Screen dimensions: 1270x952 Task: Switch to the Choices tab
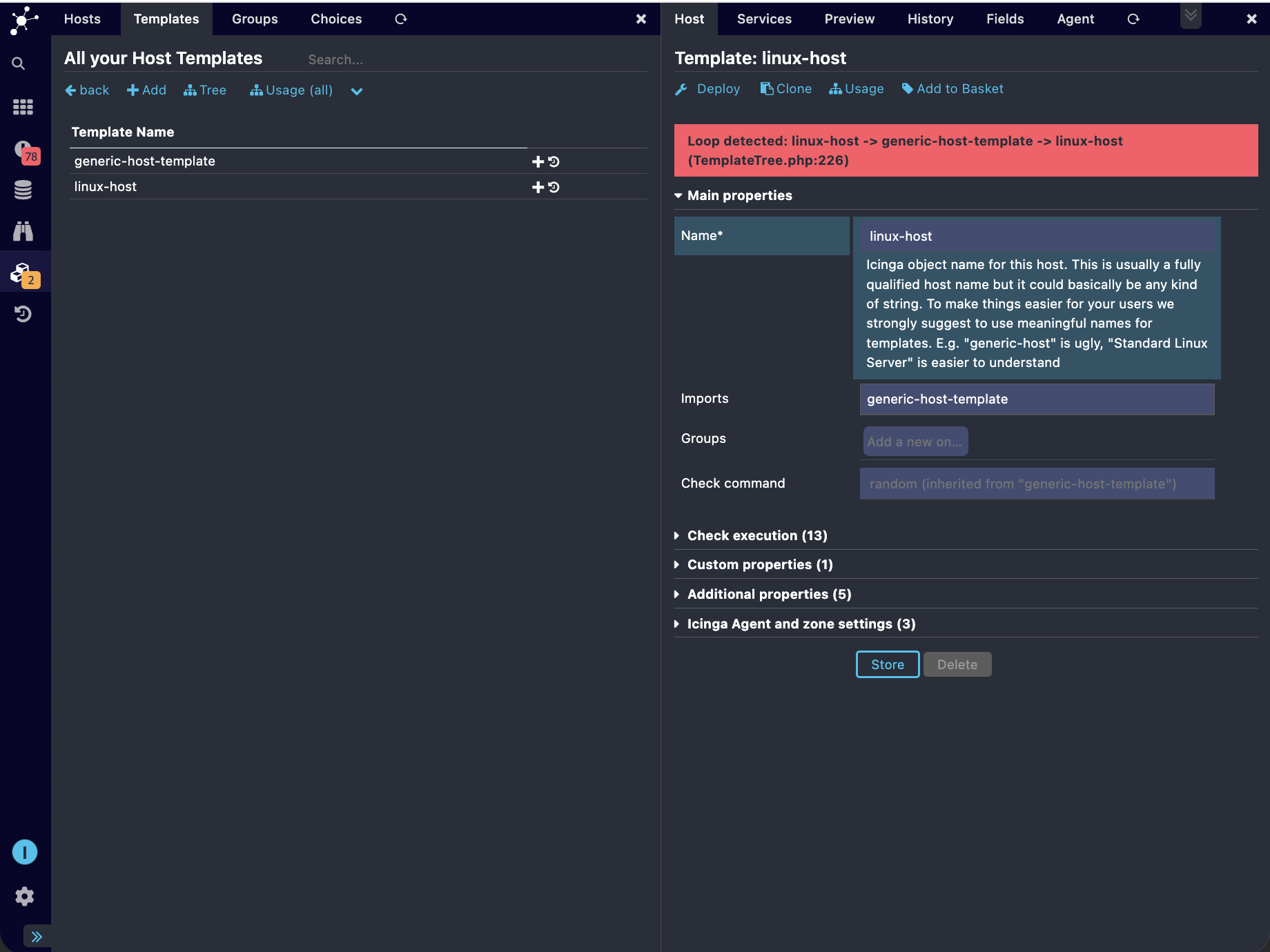point(336,19)
